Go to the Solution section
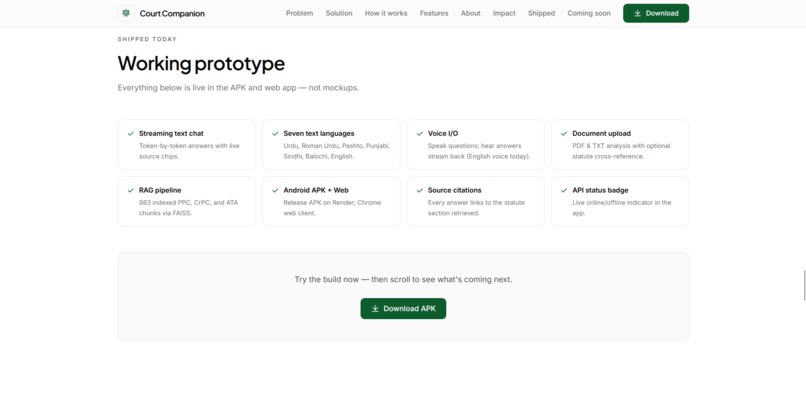Image resolution: width=806 pixels, height=407 pixels. pyautogui.click(x=339, y=13)
